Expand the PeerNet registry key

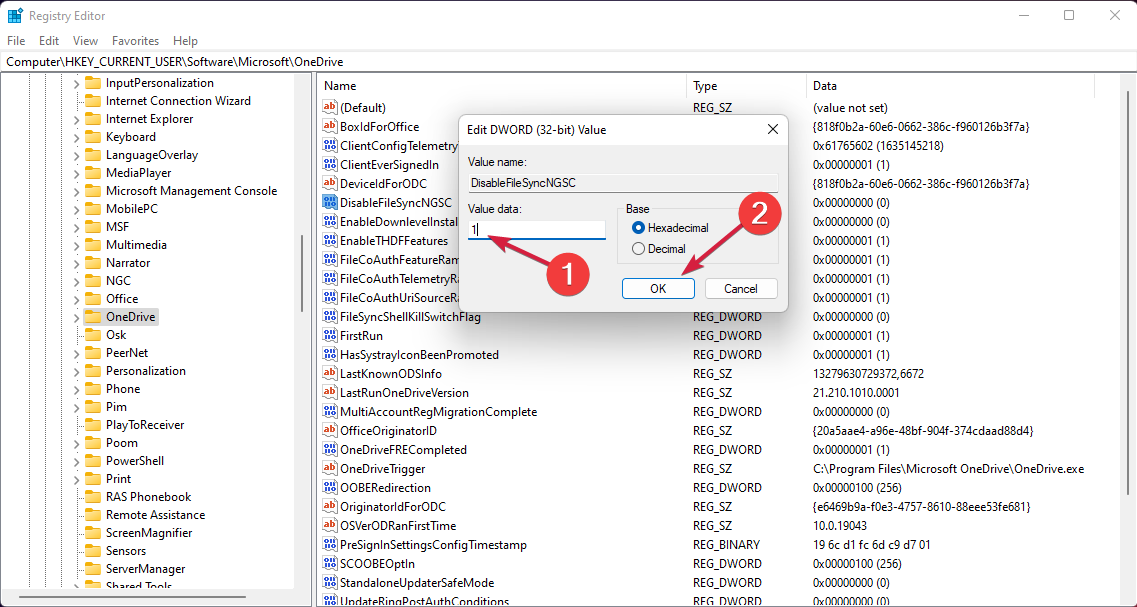(x=76, y=352)
